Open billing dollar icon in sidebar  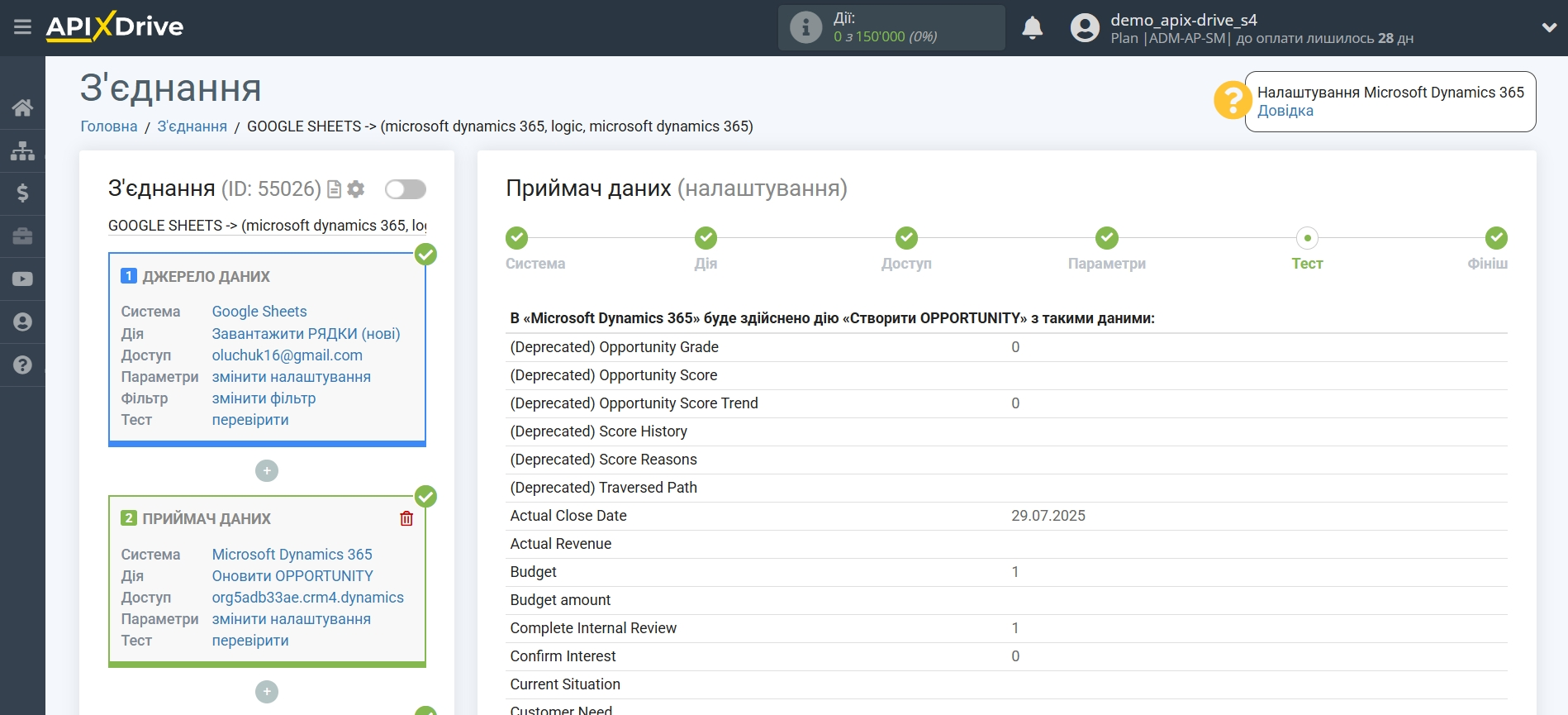pyautogui.click(x=22, y=193)
